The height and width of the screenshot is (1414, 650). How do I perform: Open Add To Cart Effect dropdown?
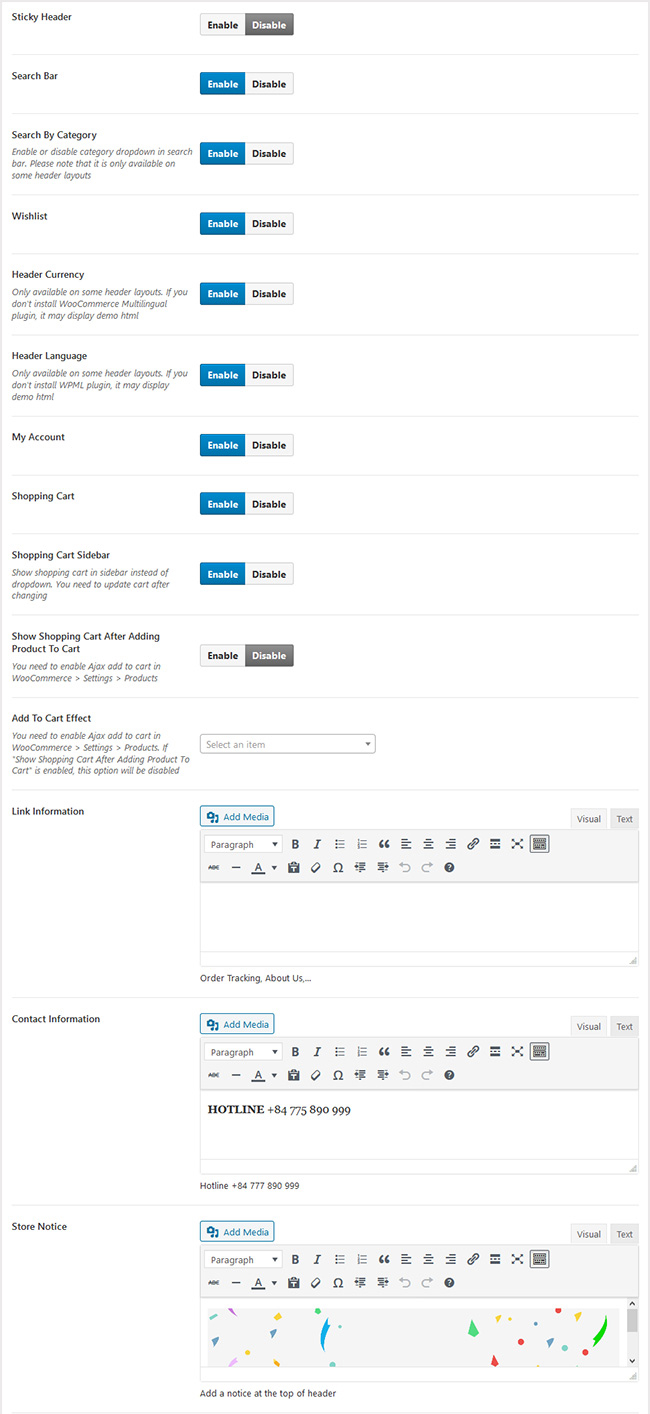point(288,744)
